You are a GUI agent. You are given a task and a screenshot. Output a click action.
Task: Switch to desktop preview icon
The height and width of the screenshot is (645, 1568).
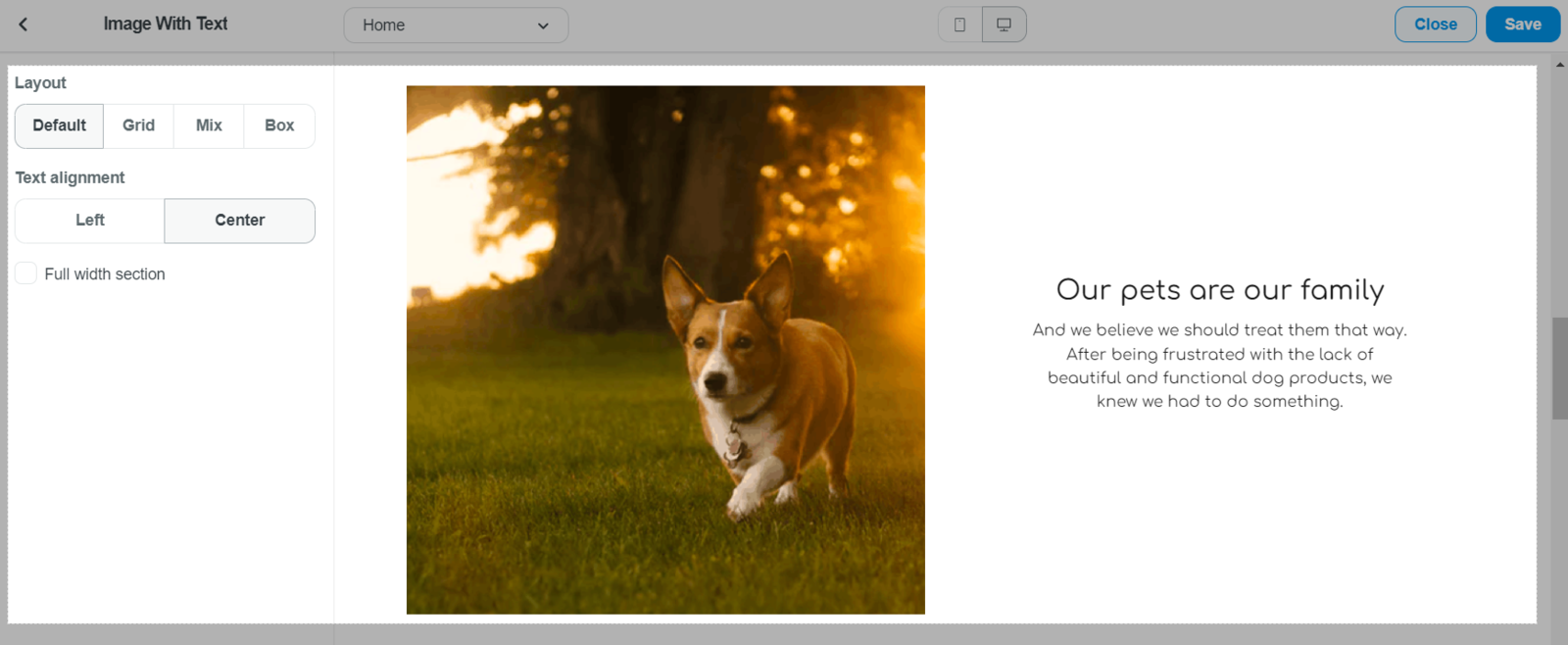[x=1004, y=25]
